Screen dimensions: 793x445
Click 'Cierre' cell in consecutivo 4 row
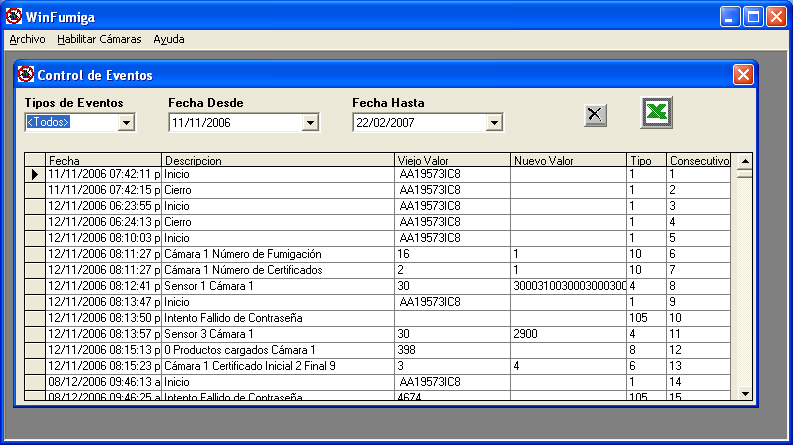[x=277, y=222]
